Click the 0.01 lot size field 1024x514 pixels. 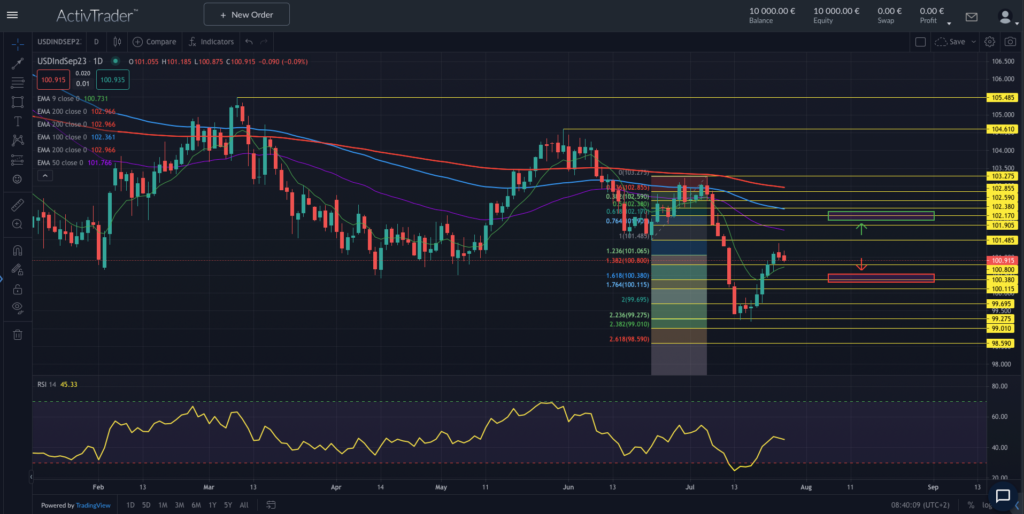pos(83,84)
